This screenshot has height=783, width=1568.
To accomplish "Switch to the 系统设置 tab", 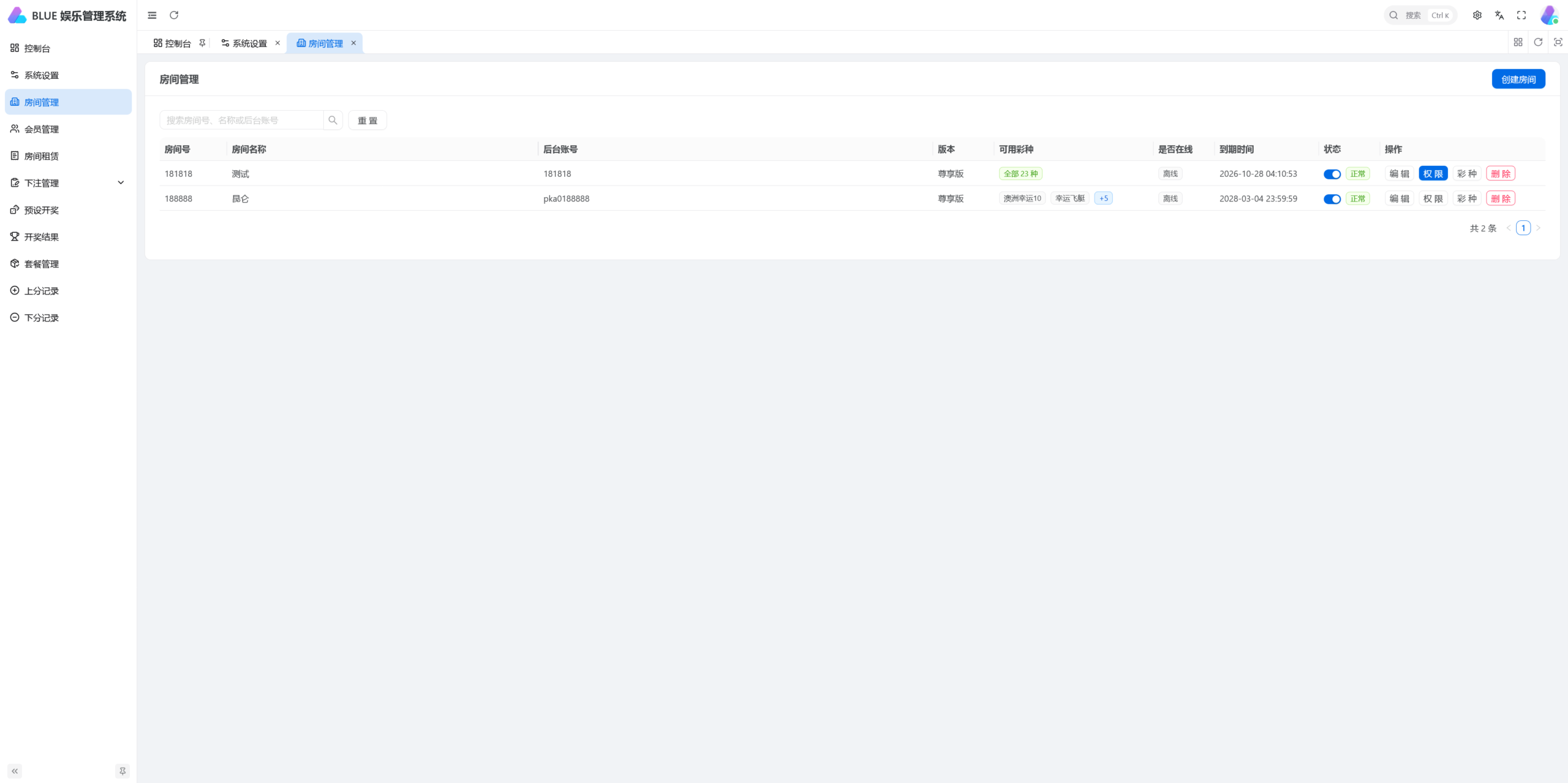I will 249,43.
